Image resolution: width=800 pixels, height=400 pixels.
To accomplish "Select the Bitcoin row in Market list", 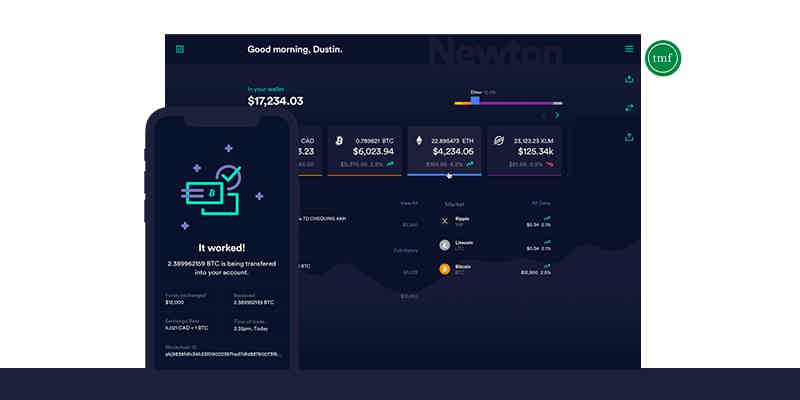I will click(x=495, y=269).
